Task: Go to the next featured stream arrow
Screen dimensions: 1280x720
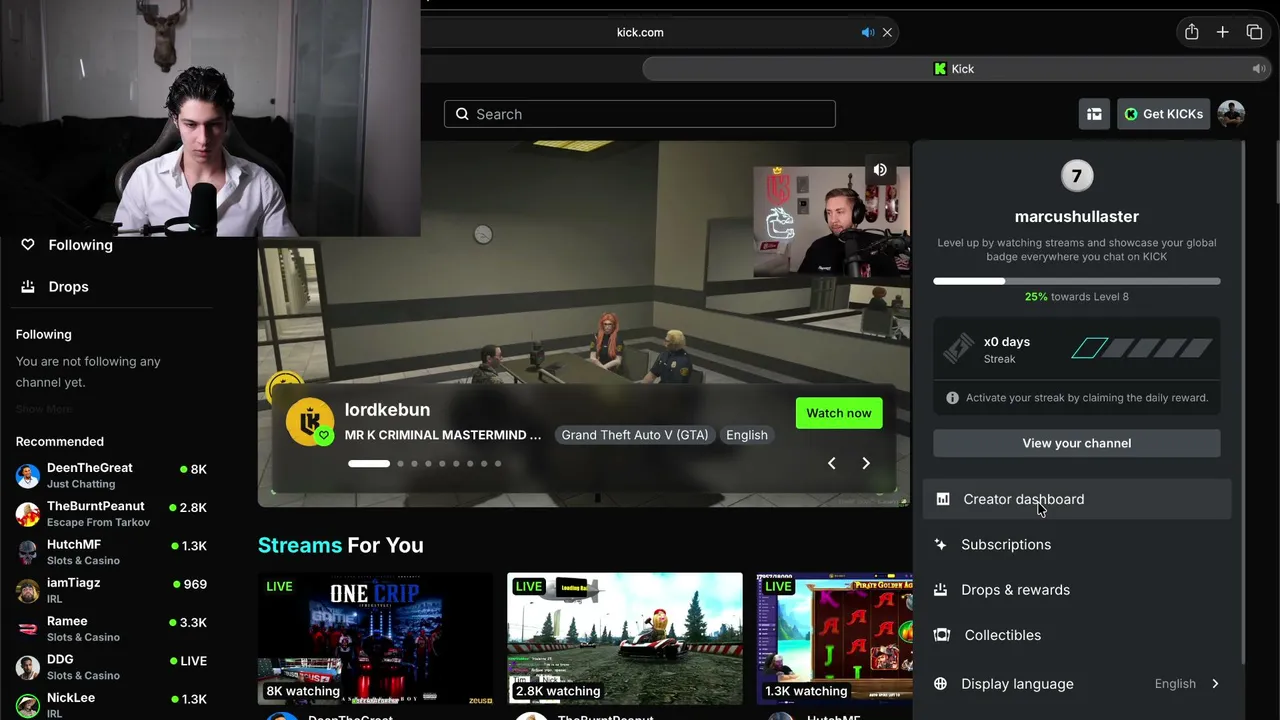Action: point(866,463)
